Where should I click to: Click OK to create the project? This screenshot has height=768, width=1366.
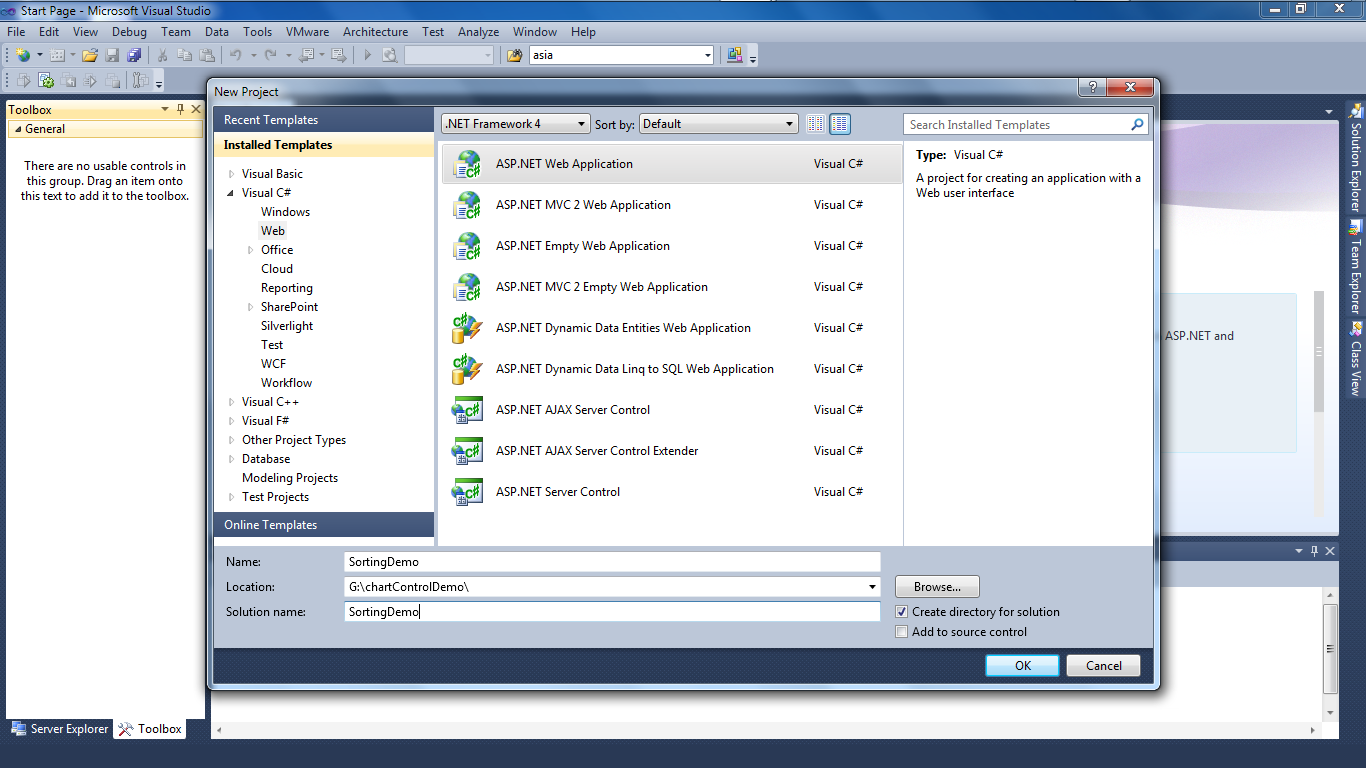tap(1022, 666)
